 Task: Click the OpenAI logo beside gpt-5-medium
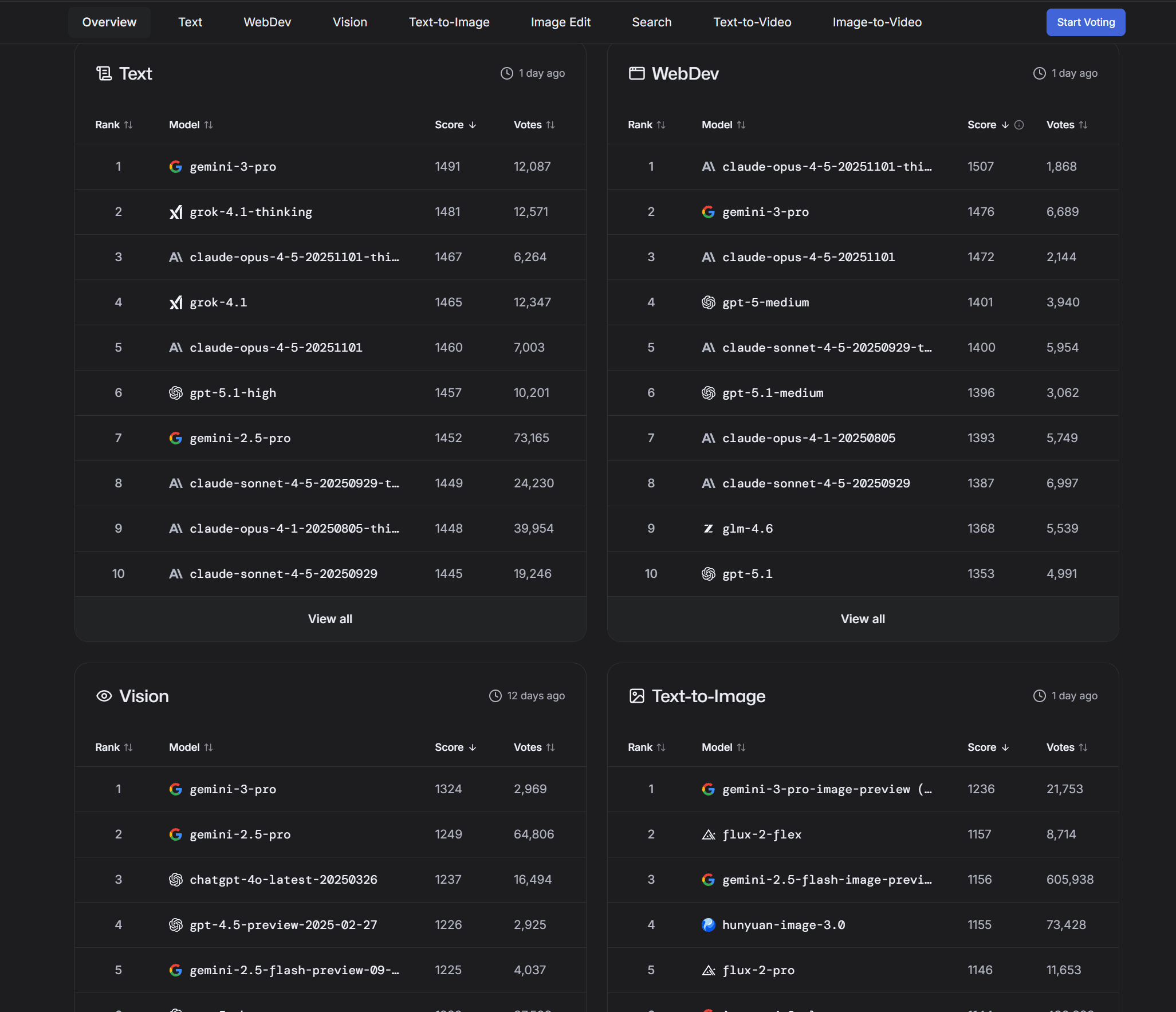pos(709,302)
